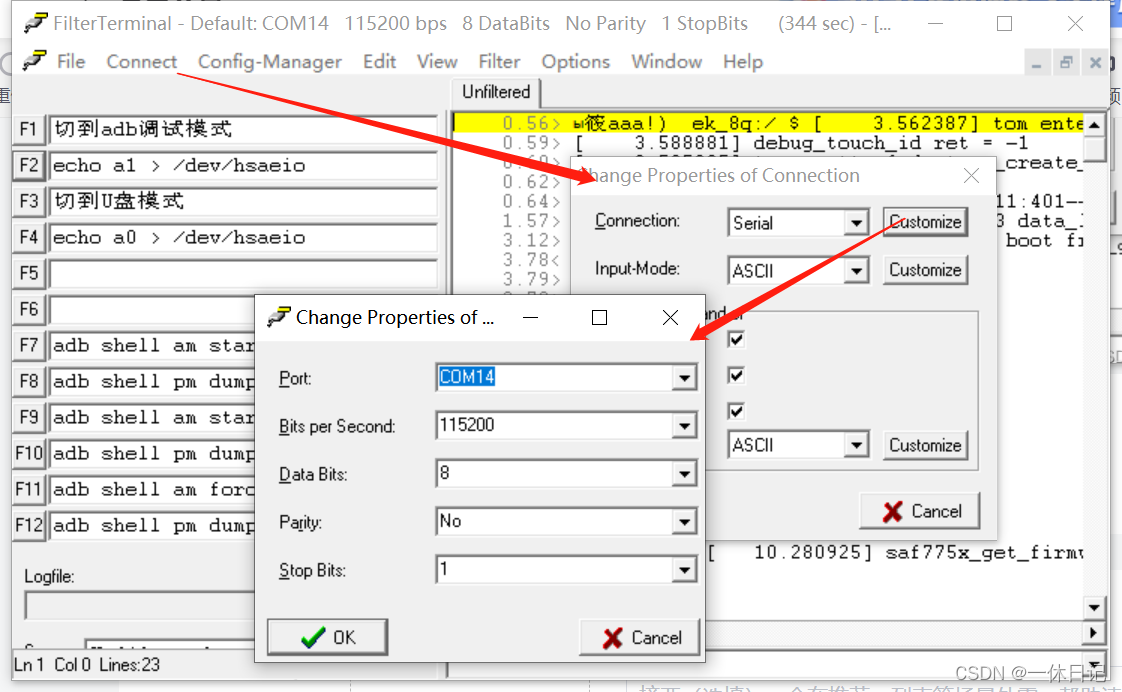Expand the Port COM14 dropdown
Screen dimensions: 1122x692
(685, 378)
